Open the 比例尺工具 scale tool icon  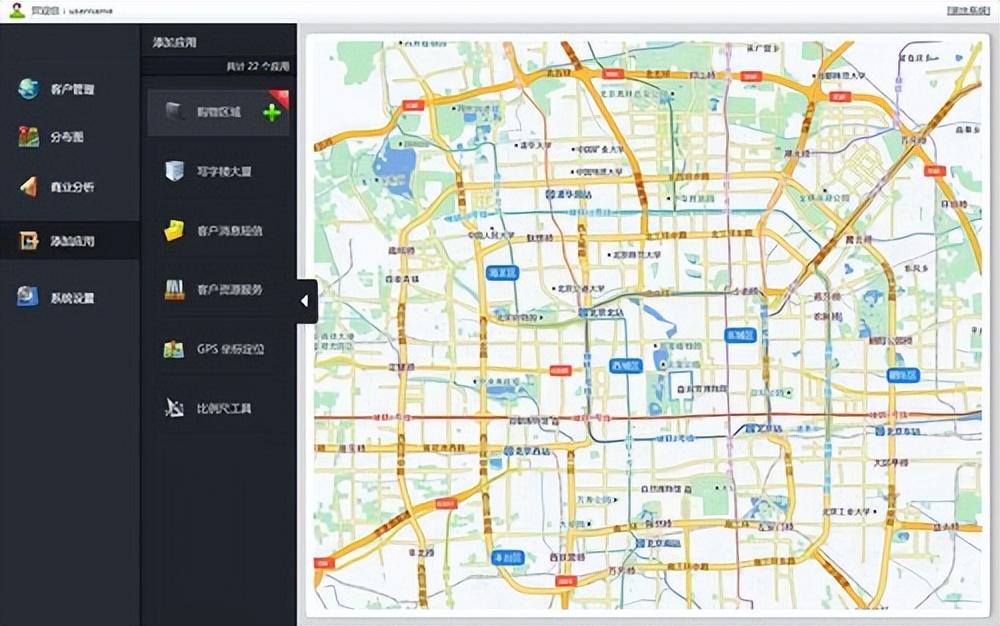pyautogui.click(x=173, y=408)
